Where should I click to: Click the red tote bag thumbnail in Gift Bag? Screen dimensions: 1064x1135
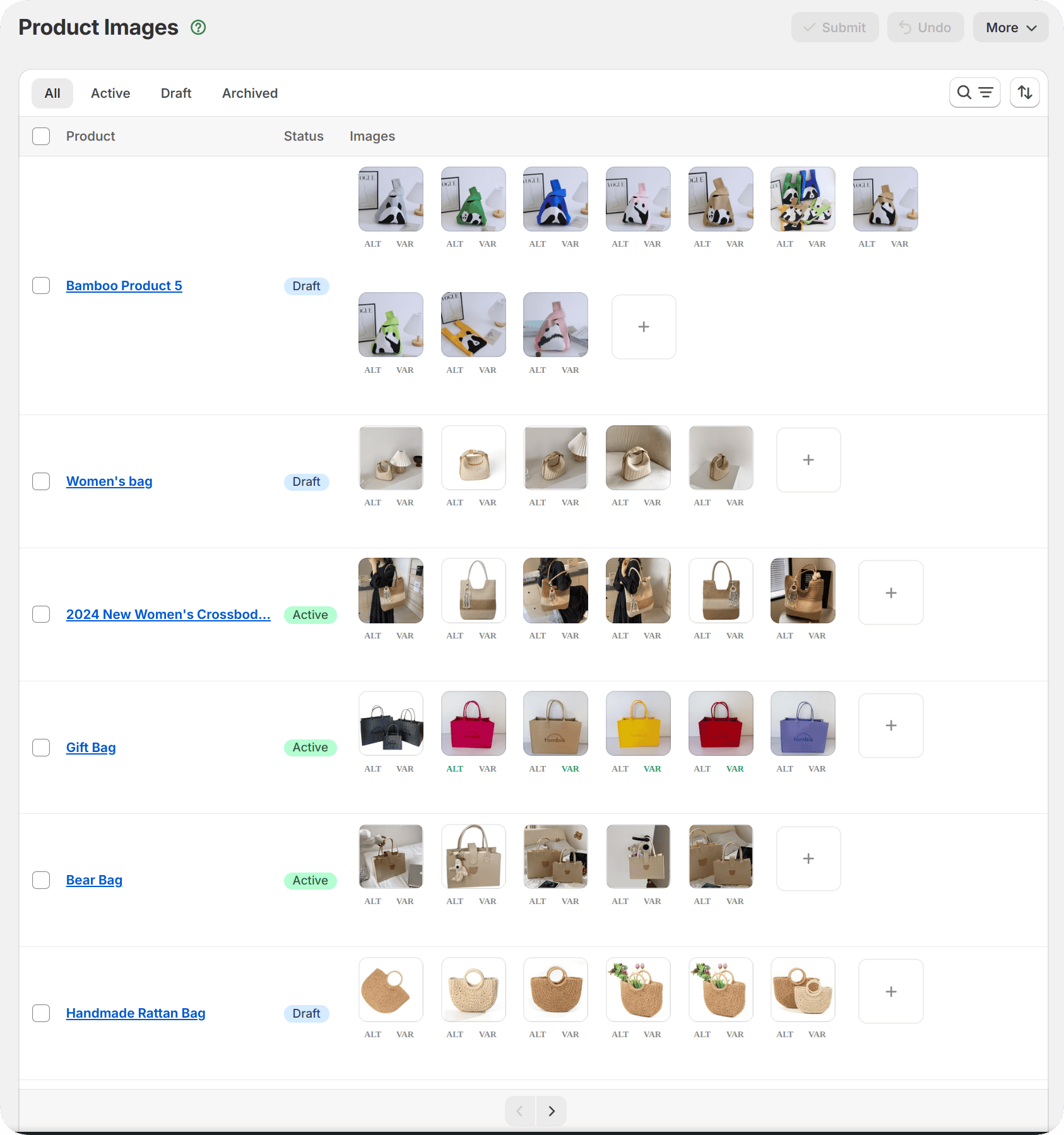720,724
